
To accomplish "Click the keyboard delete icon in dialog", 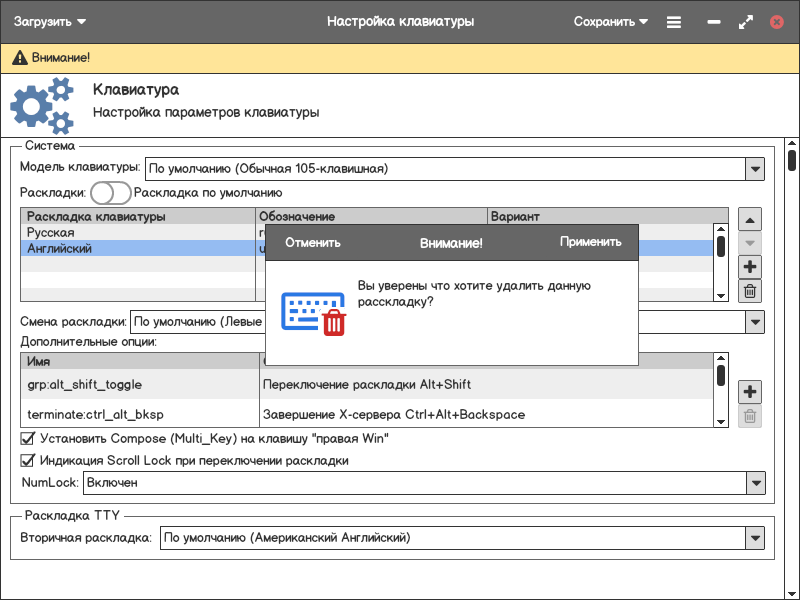I will tap(313, 313).
